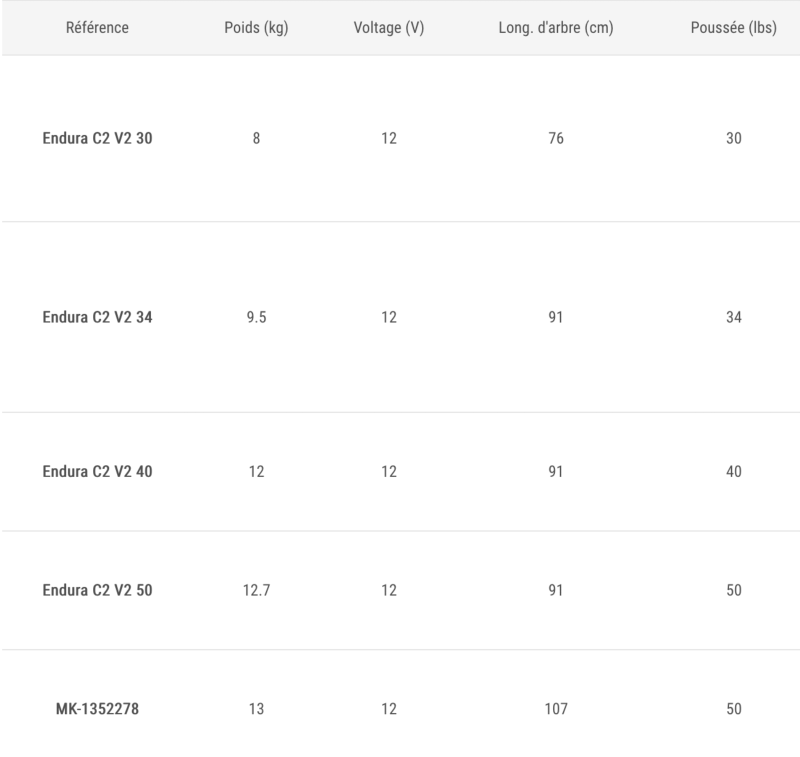
Task: Click the 76 shaft length cell
Action: (556, 138)
